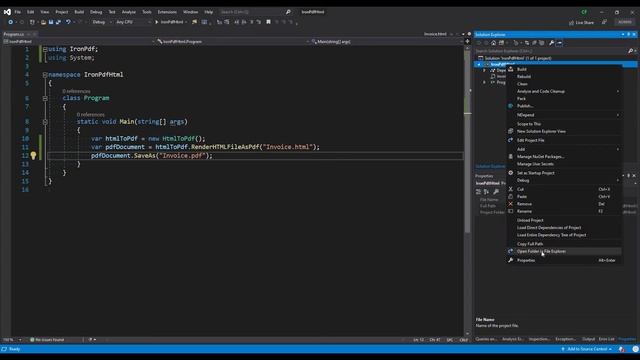Click Properties entry in context menu
The height and width of the screenshot is (360, 640).
tap(564, 260)
